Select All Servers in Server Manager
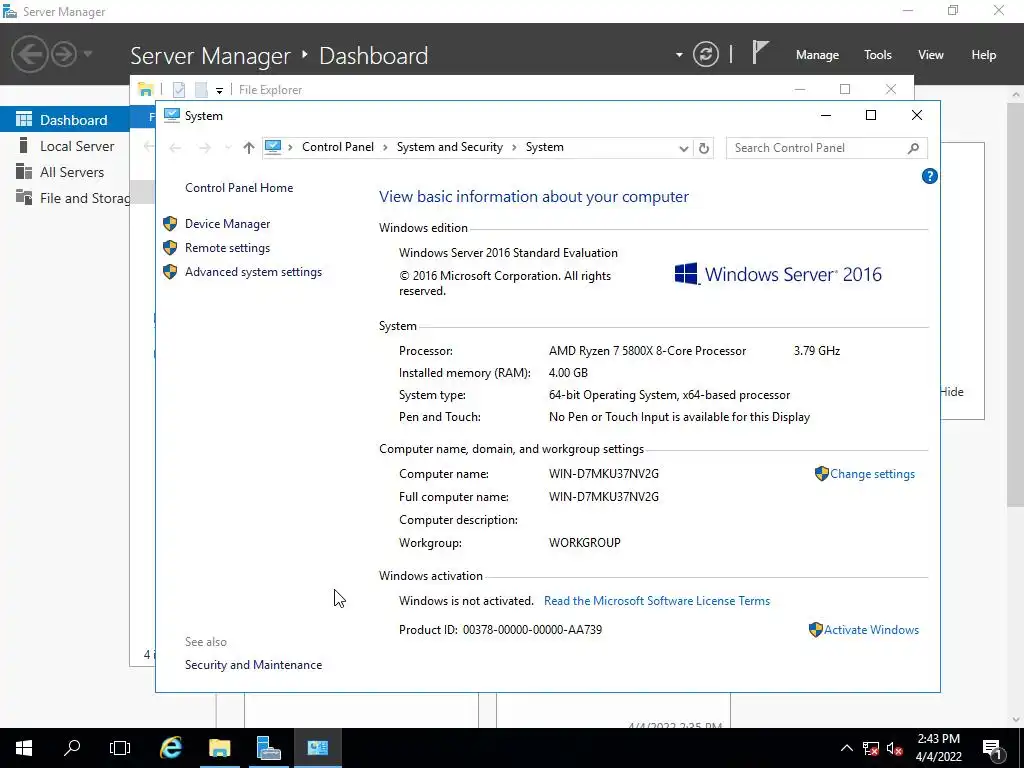The height and width of the screenshot is (768, 1024). coord(65,172)
